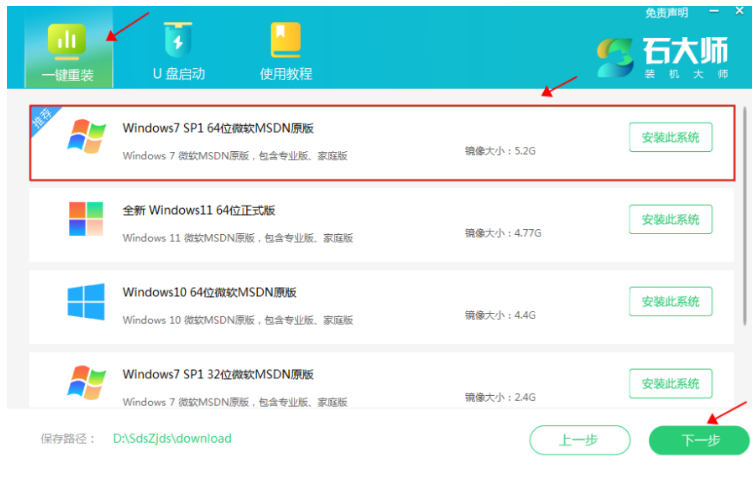Open the 使用教程 tab
Viewport: 754px width, 488px height.
(x=286, y=50)
